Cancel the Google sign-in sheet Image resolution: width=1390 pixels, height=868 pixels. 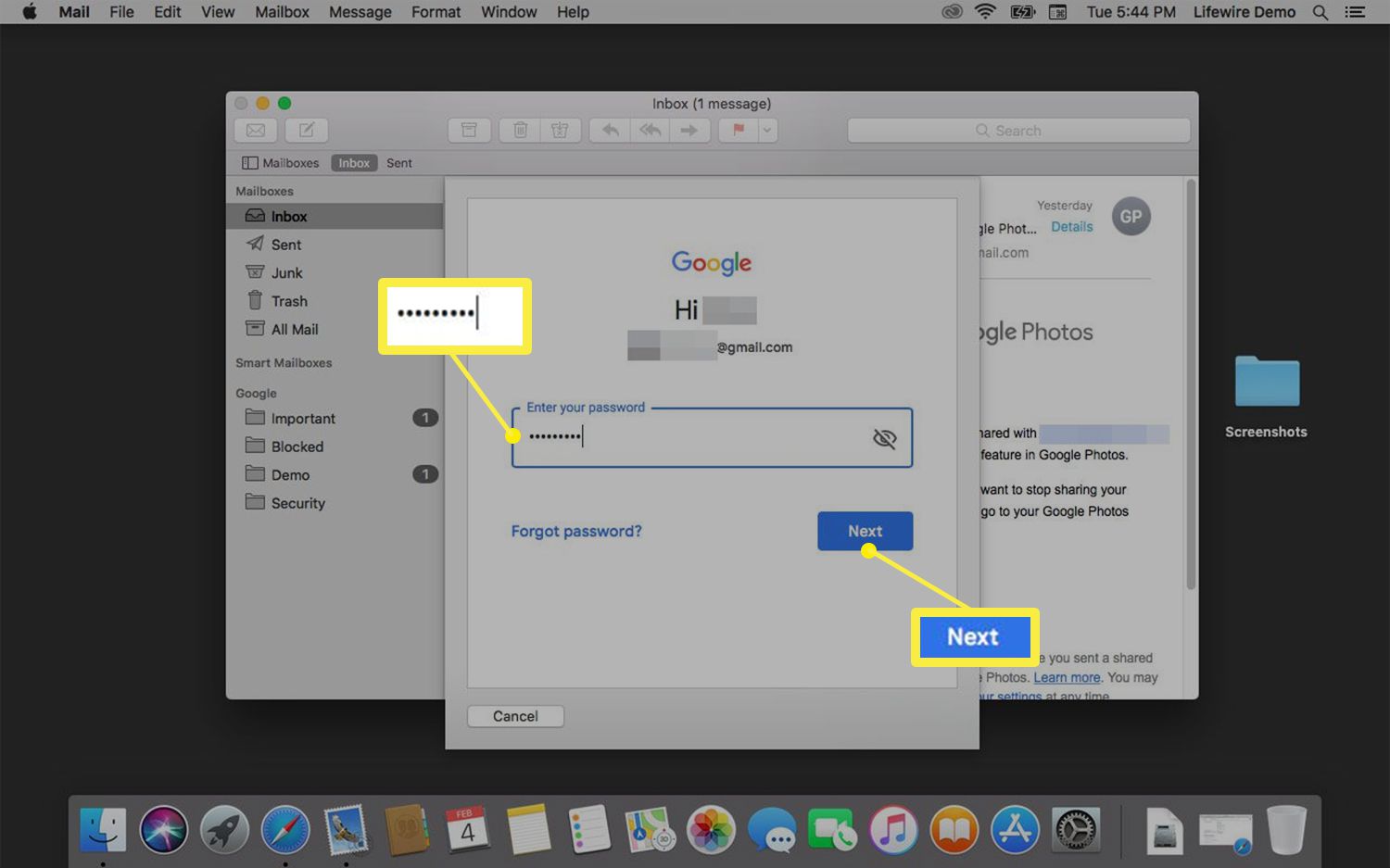pyautogui.click(x=515, y=716)
